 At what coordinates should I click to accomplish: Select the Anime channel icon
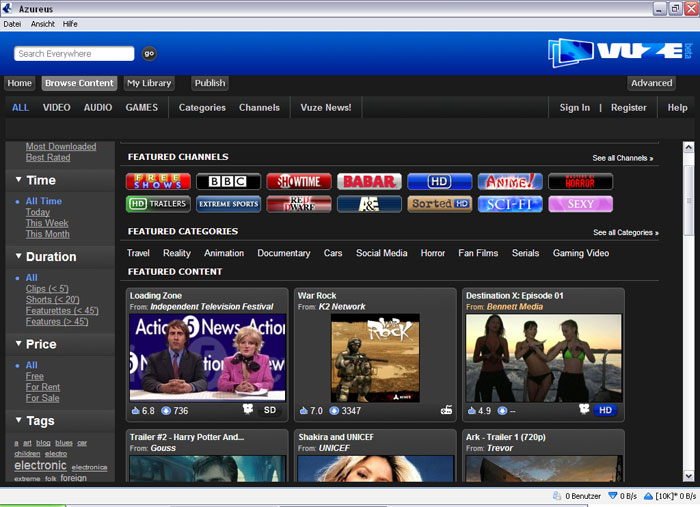tap(510, 181)
